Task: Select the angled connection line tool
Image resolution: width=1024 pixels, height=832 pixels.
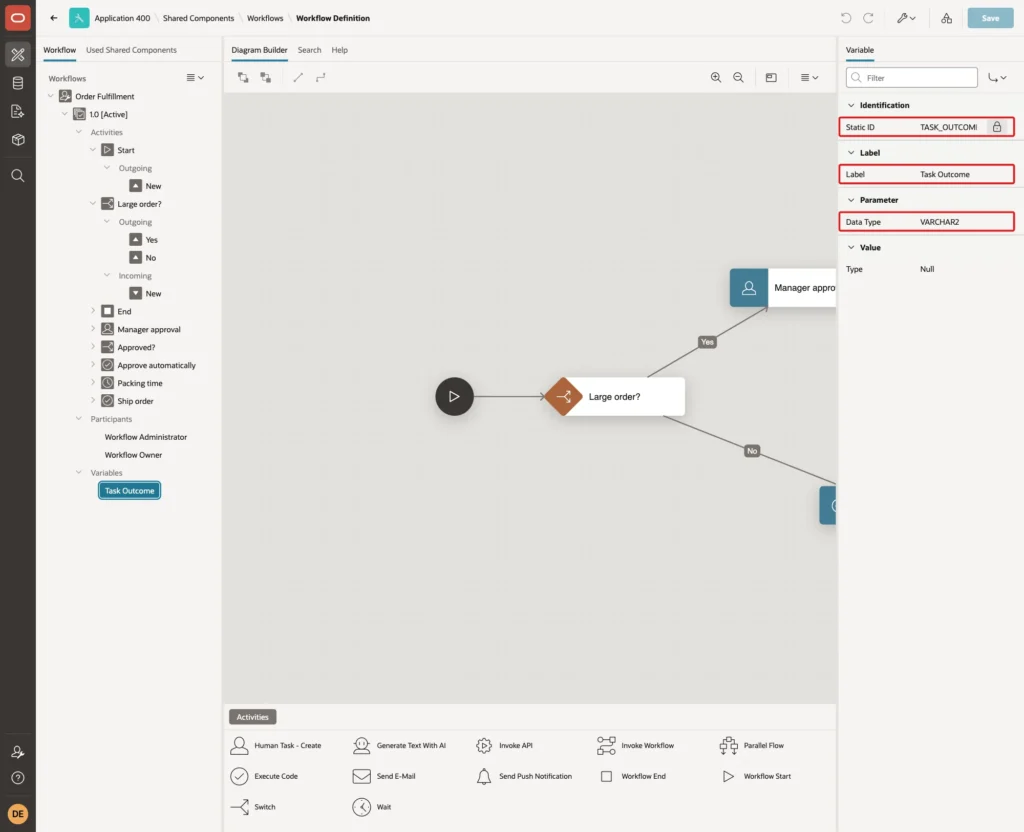Action: tap(320, 78)
